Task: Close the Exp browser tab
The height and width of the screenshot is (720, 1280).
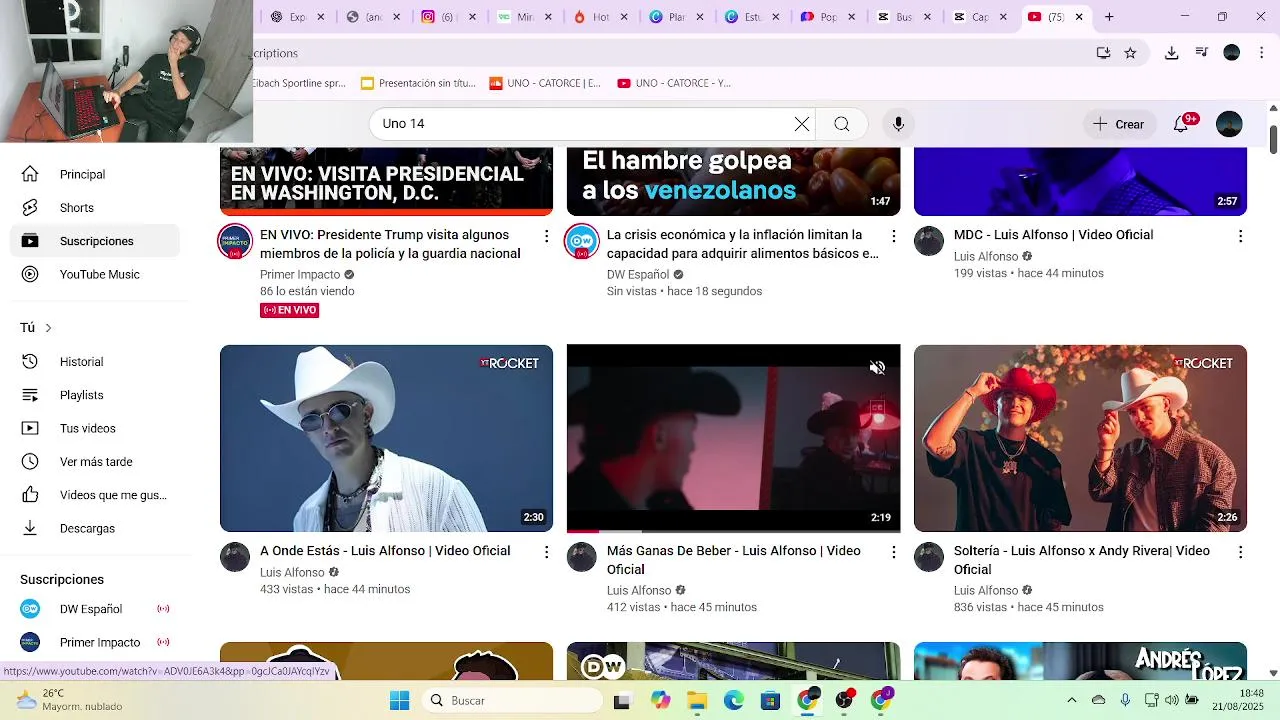Action: click(x=321, y=17)
